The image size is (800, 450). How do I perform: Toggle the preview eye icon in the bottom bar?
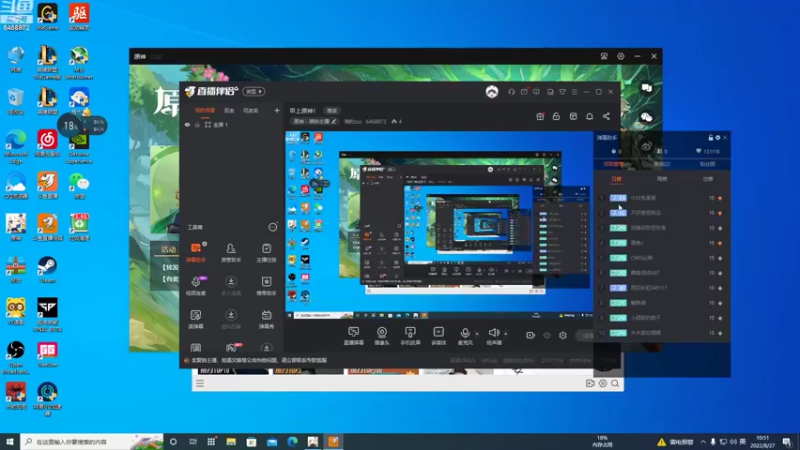tap(547, 335)
